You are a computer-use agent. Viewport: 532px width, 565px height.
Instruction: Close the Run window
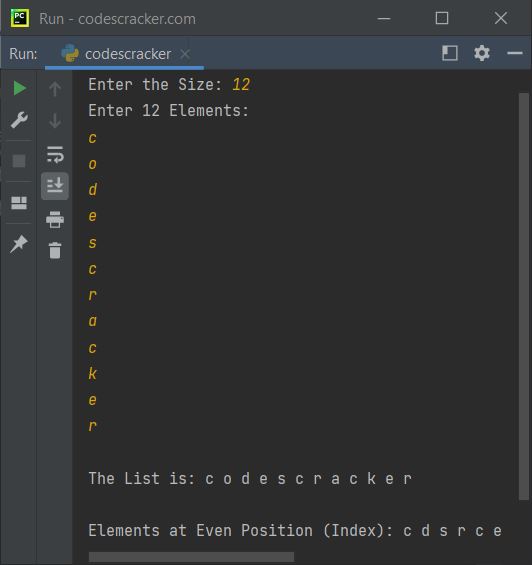[501, 18]
